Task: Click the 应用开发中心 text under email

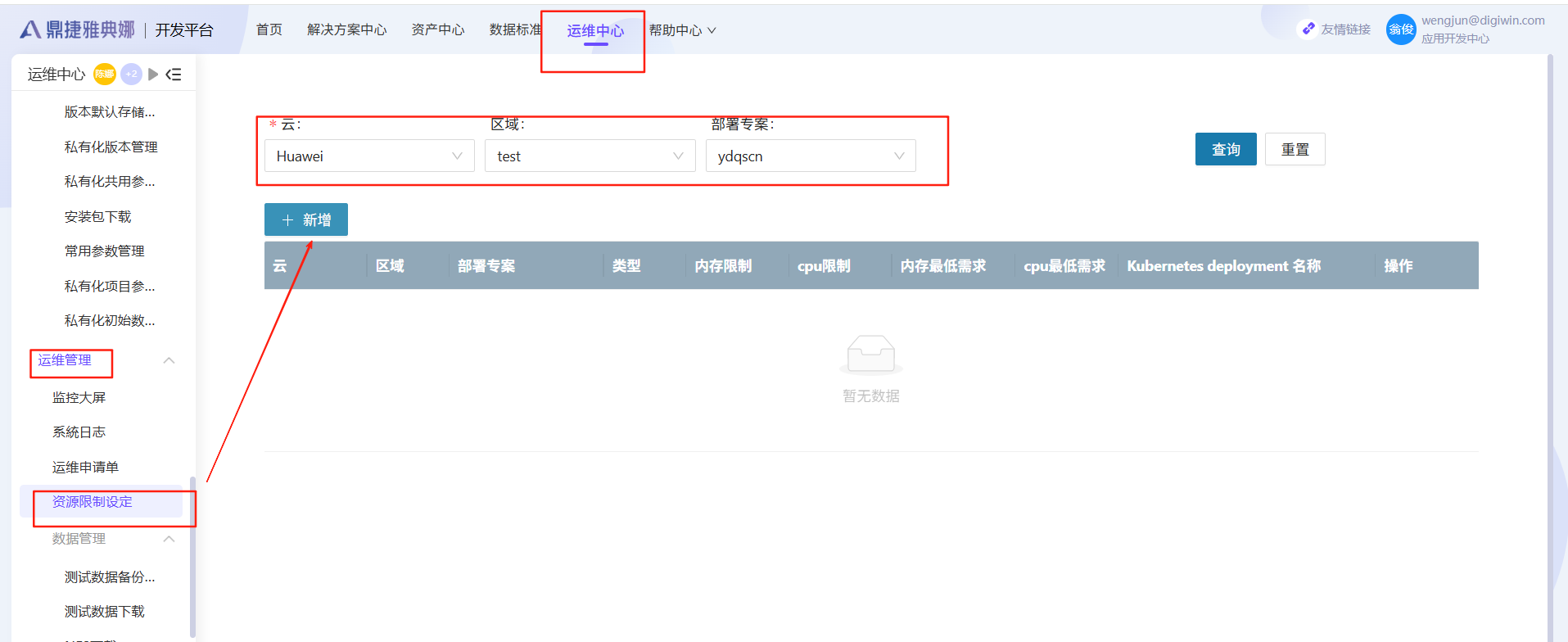Action: tap(1456, 38)
